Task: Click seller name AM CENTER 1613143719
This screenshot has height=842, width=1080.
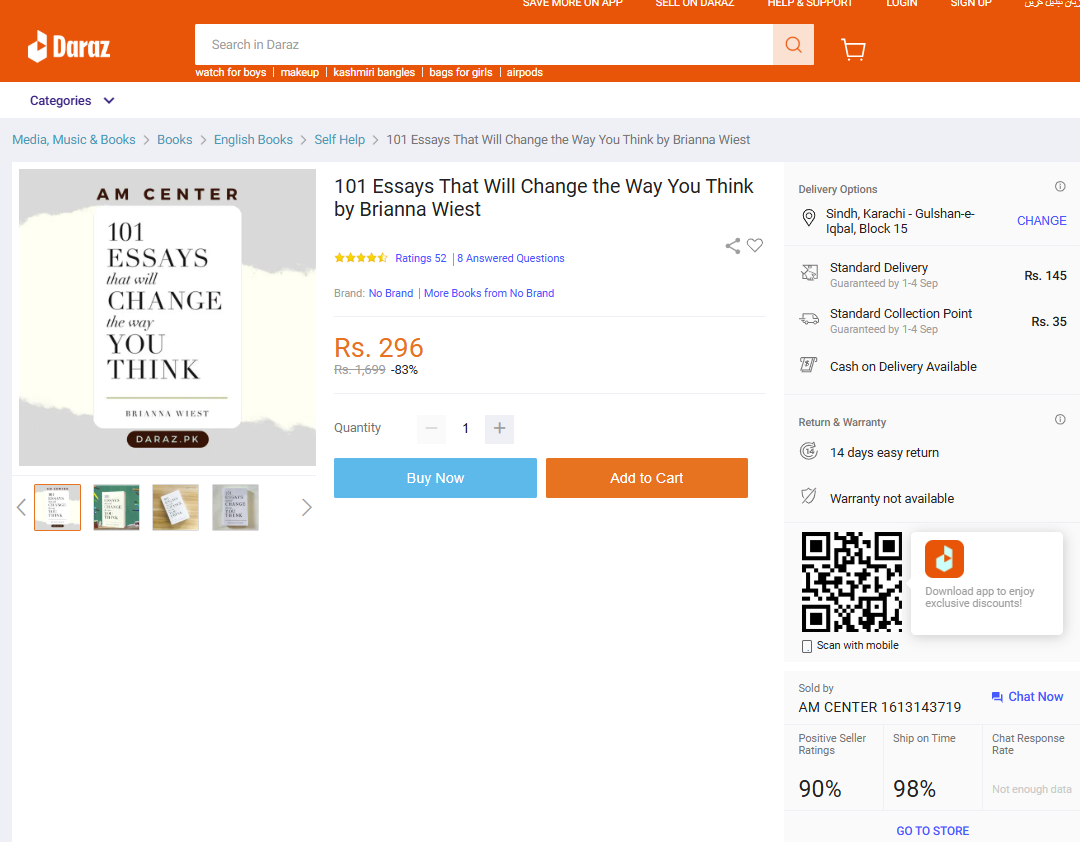Action: [x=880, y=708]
